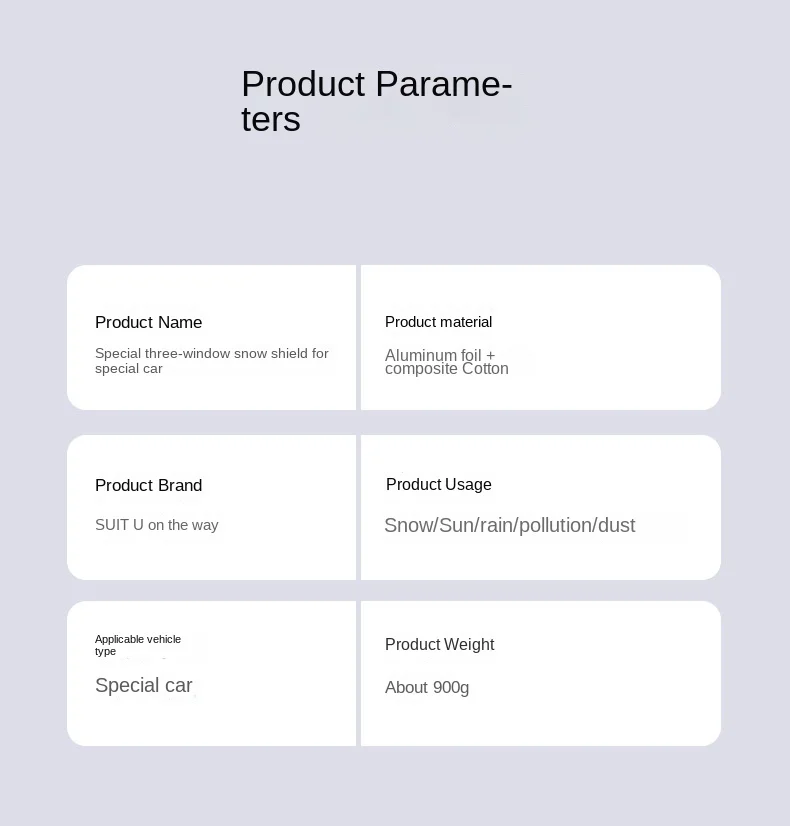The image size is (790, 826).
Task: Select the Product Brand label
Action: [149, 485]
